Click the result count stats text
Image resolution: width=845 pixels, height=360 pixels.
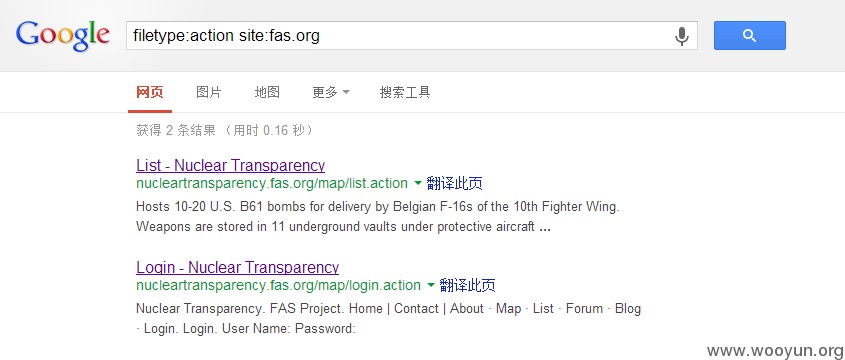click(225, 130)
